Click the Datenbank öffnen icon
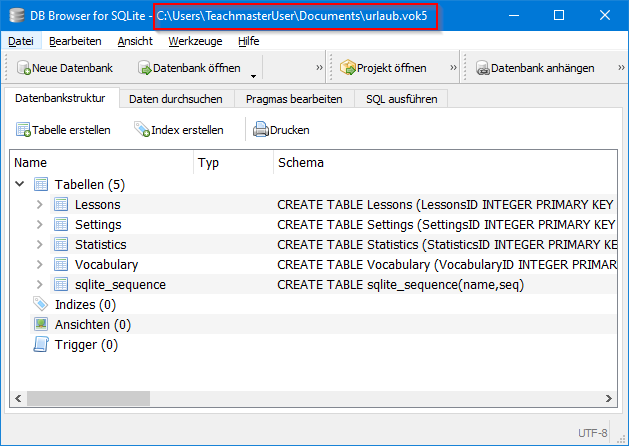Viewport: 629px width, 446px height. click(145, 68)
